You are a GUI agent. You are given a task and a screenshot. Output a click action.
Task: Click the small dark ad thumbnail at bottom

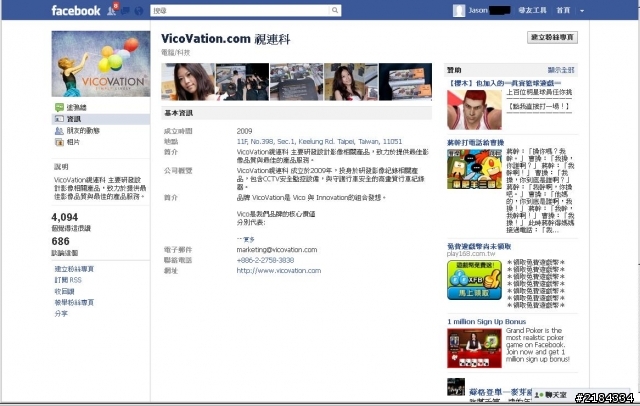click(x=456, y=387)
